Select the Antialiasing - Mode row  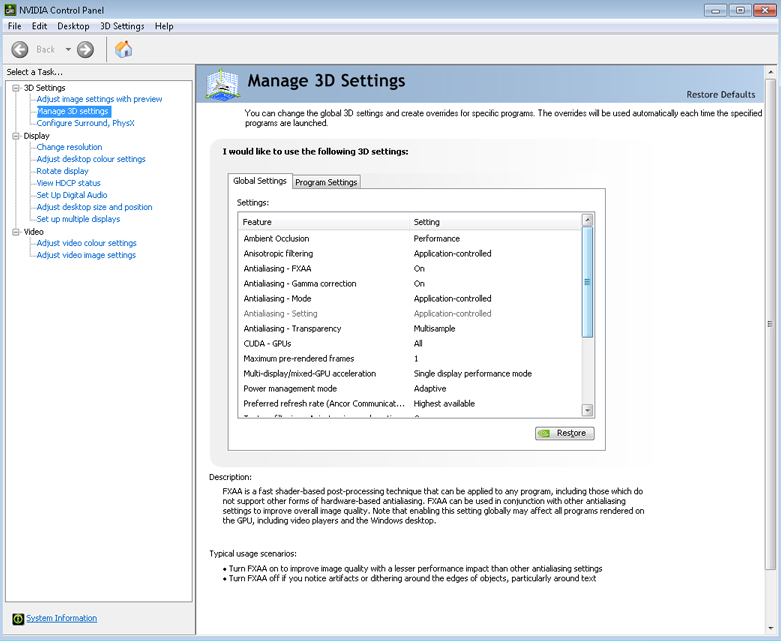pyautogui.click(x=409, y=298)
